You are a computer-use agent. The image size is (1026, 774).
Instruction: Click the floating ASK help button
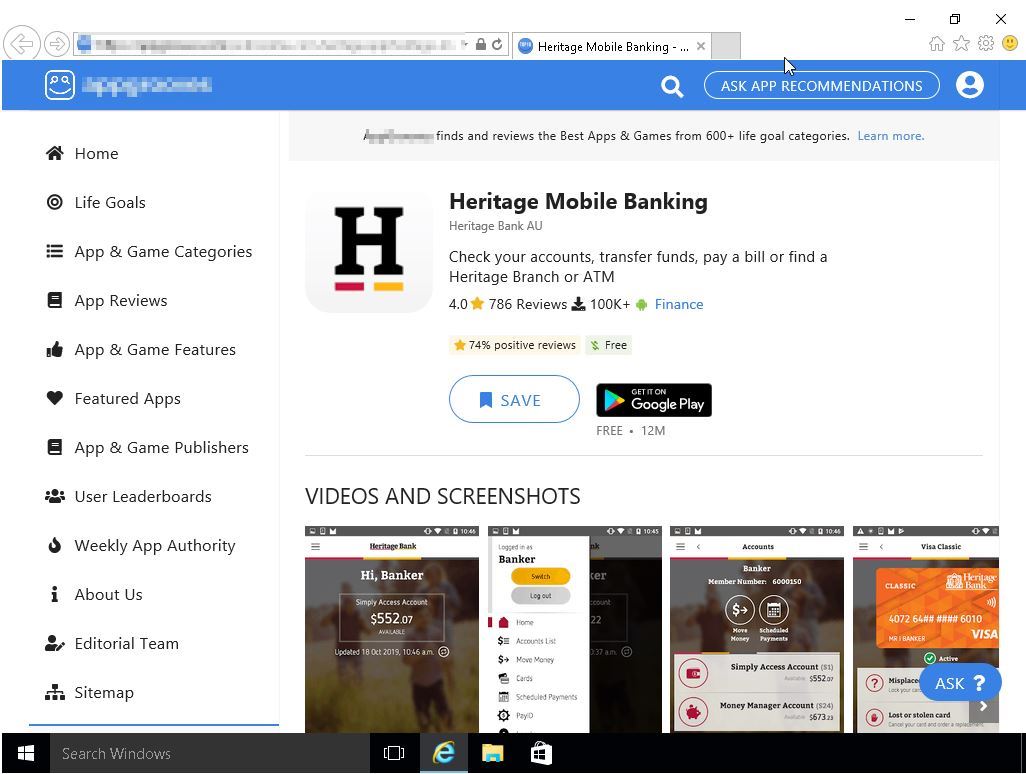coord(960,684)
